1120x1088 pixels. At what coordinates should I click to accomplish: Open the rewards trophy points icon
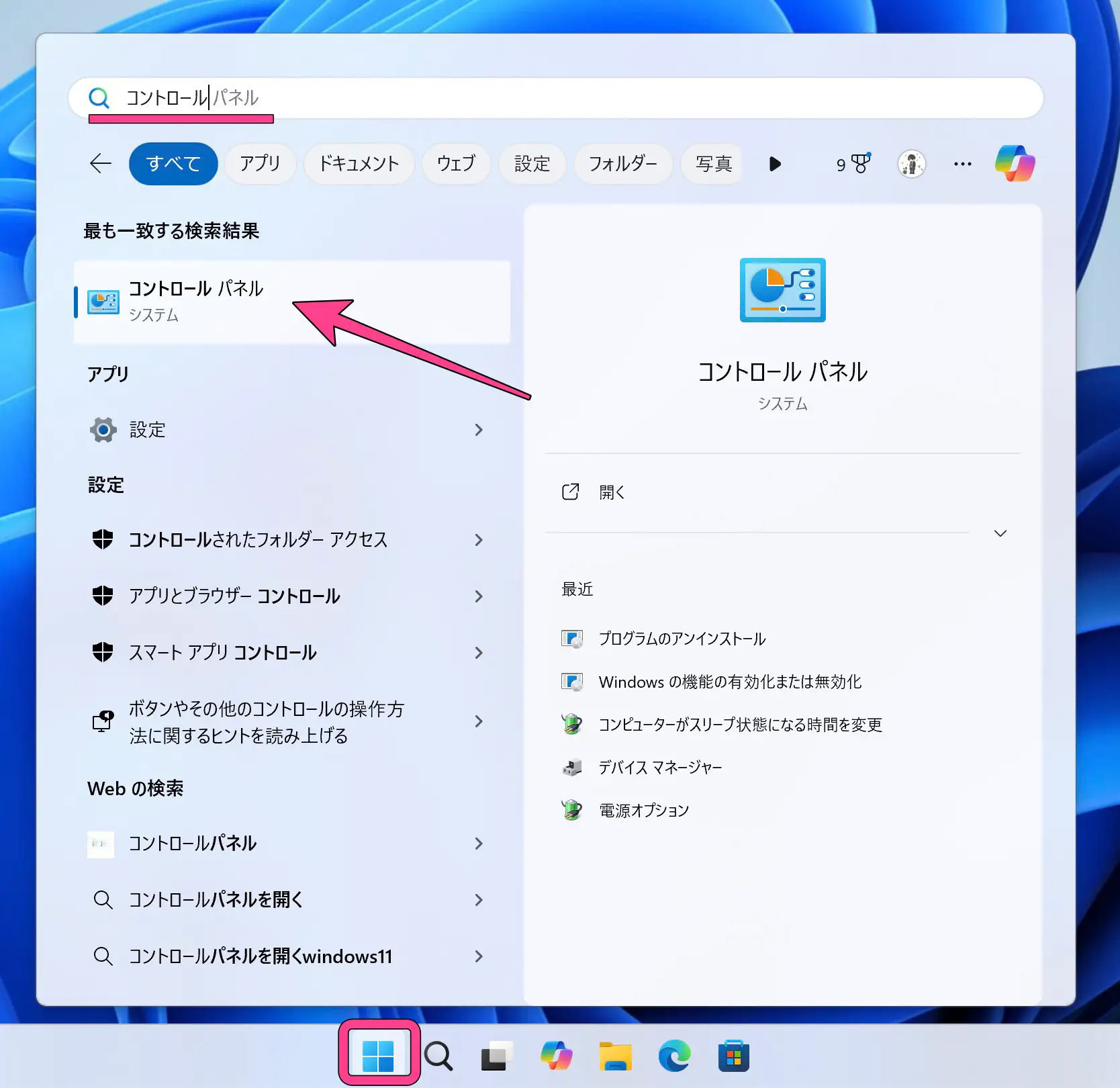pos(853,164)
